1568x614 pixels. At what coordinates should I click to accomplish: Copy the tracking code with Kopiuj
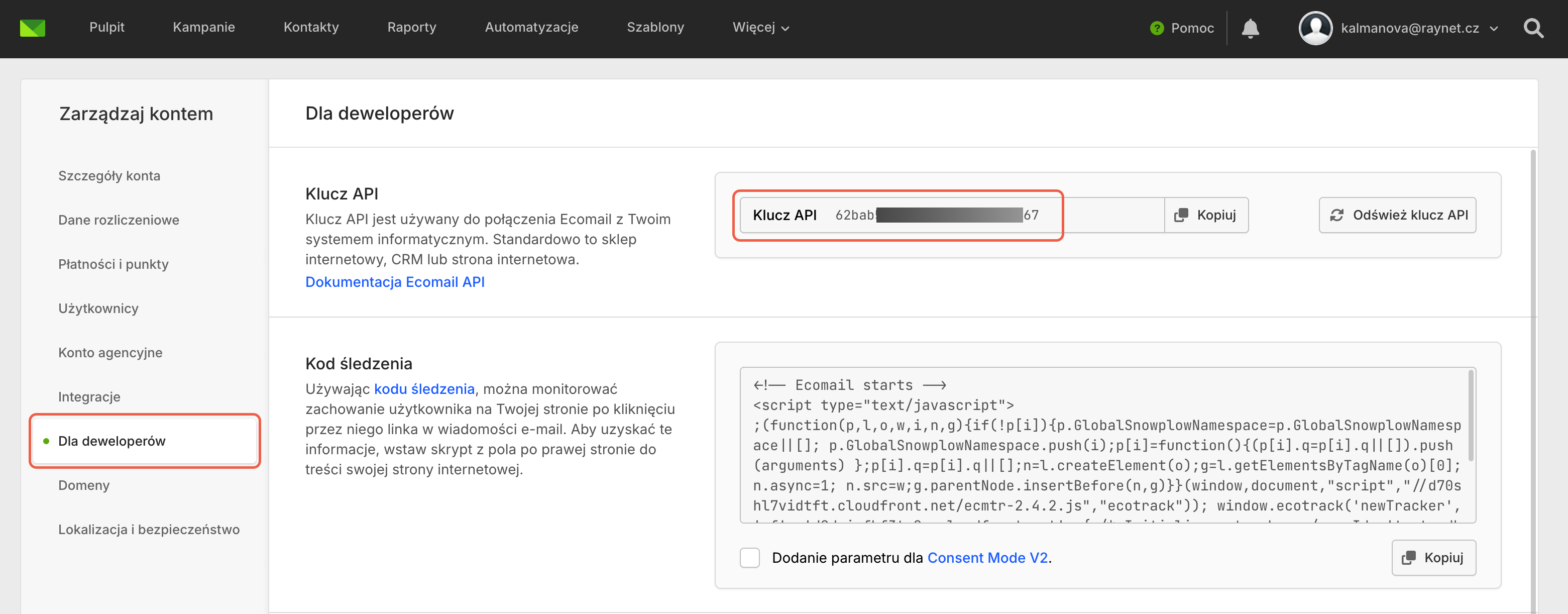(1433, 557)
